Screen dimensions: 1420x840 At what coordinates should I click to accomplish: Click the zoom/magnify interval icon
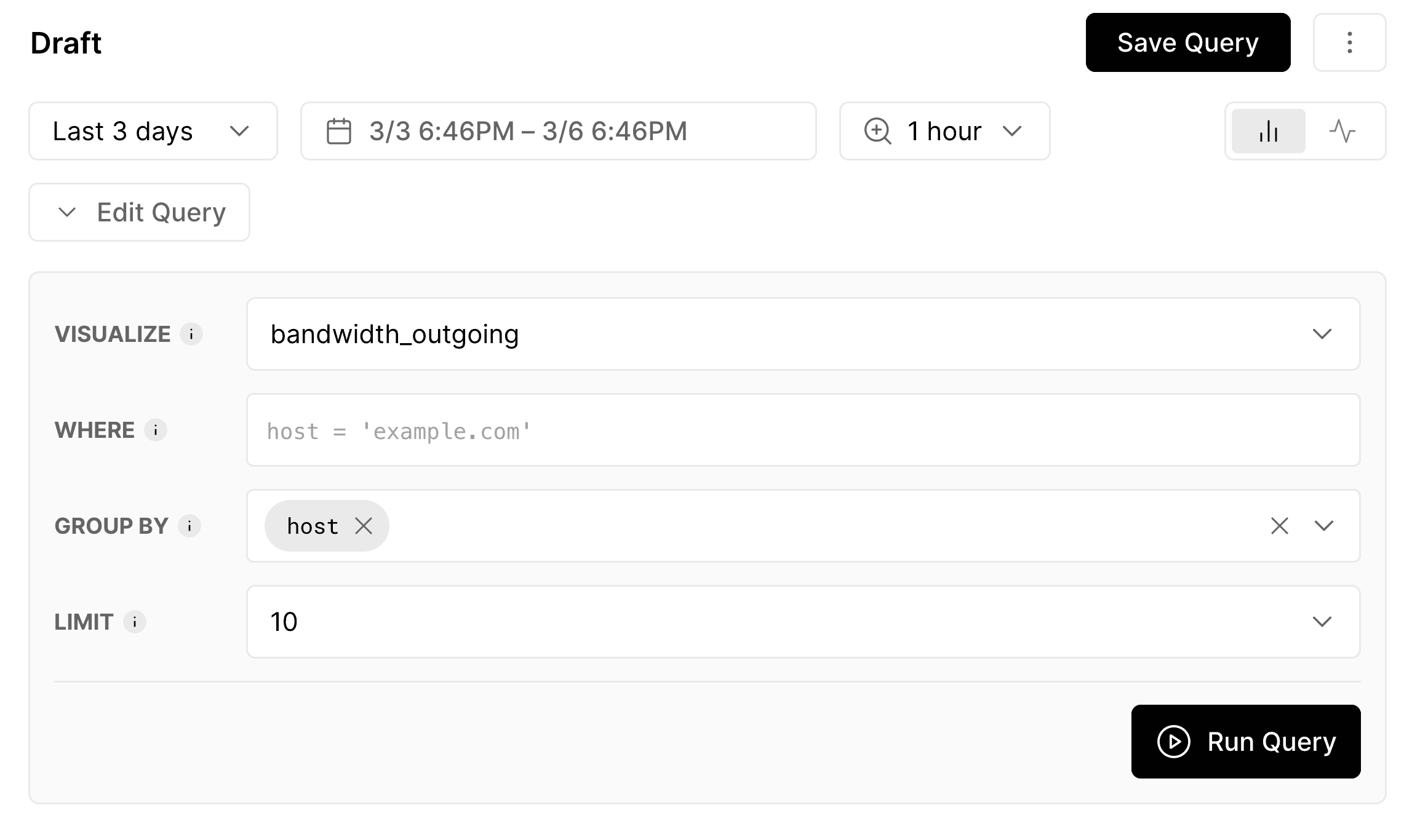pyautogui.click(x=876, y=131)
